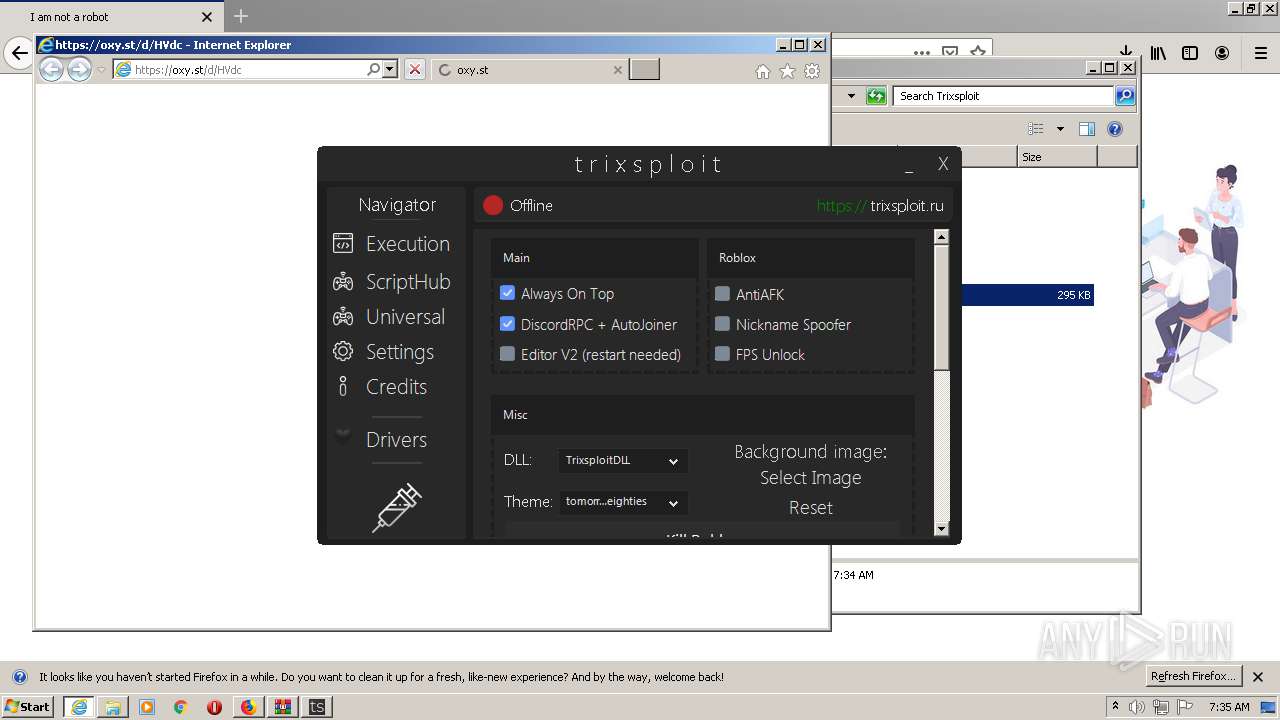Screen dimensions: 1280x720
Task: Open Firefox Downloads arrow icon
Action: pyautogui.click(x=1125, y=53)
